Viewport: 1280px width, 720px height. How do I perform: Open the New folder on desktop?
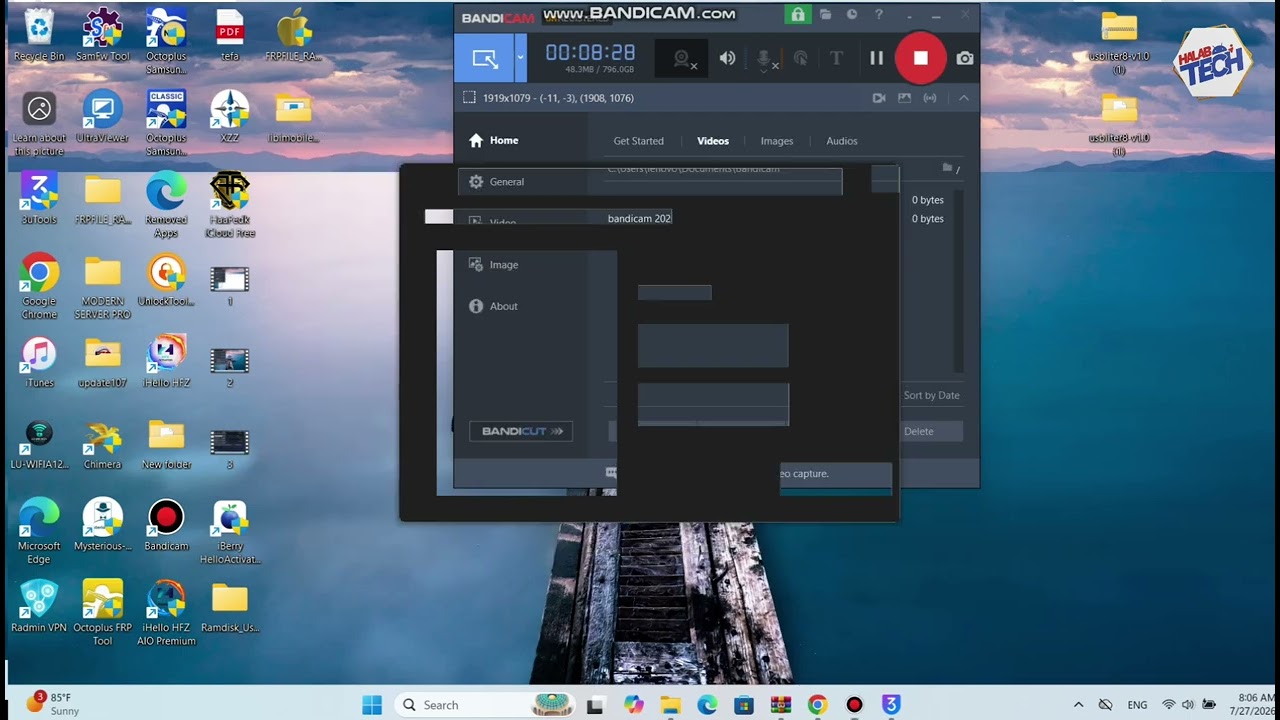click(166, 444)
